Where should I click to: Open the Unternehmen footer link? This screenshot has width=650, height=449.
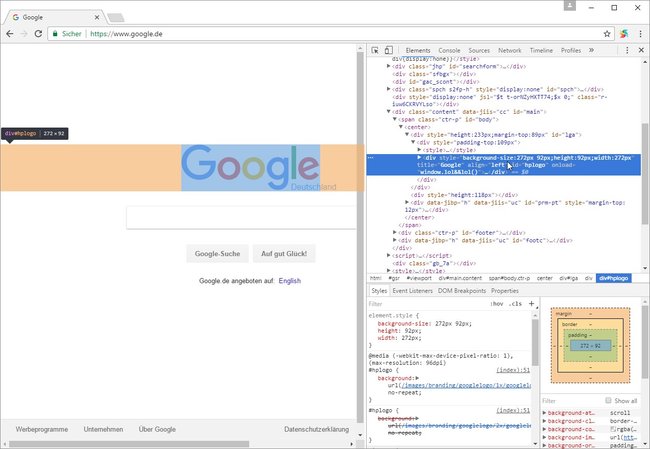[103, 430]
